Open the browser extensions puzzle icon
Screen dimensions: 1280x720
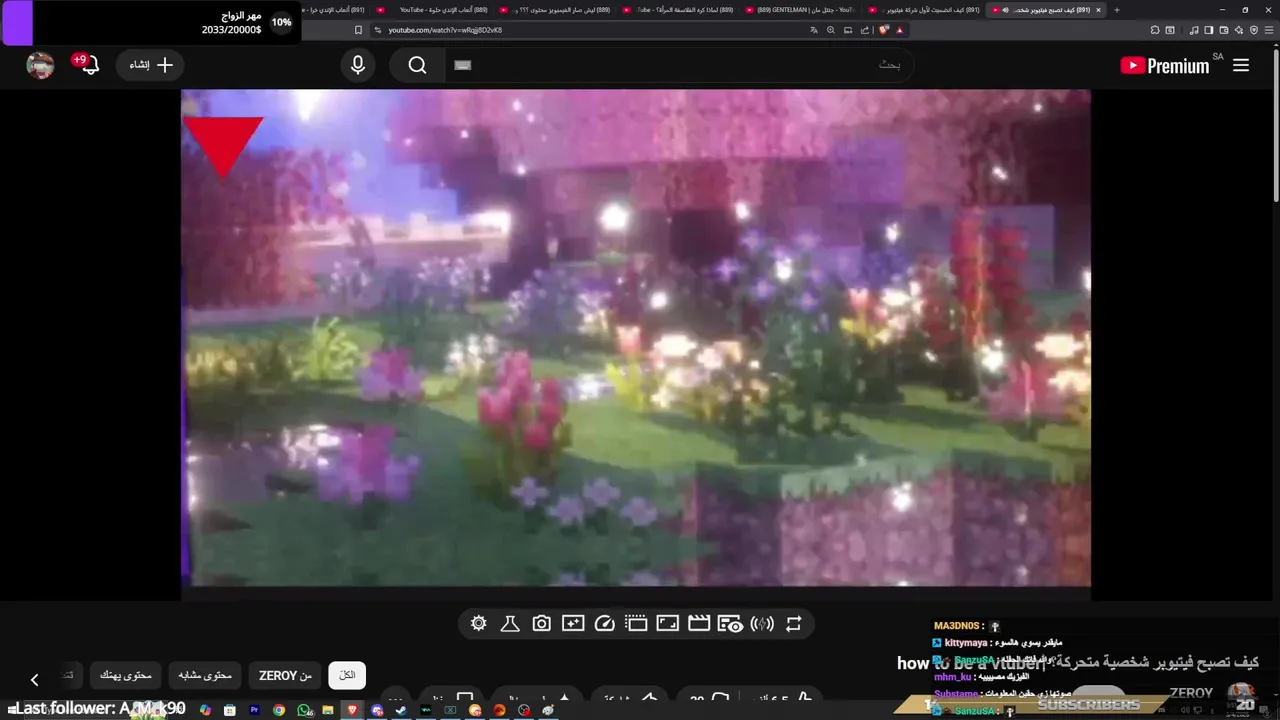click(x=1155, y=30)
